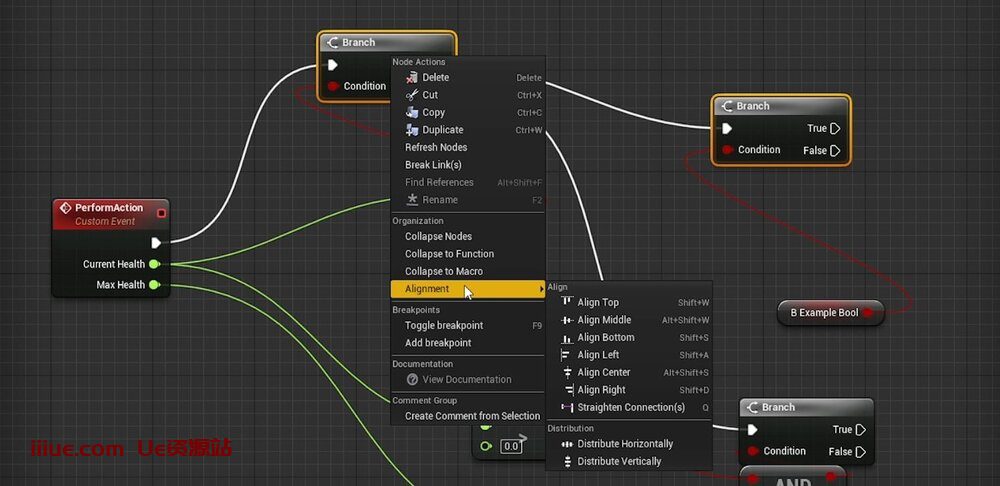The height and width of the screenshot is (486, 1000).
Task: Select the AND node at the bottom
Action: click(793, 478)
